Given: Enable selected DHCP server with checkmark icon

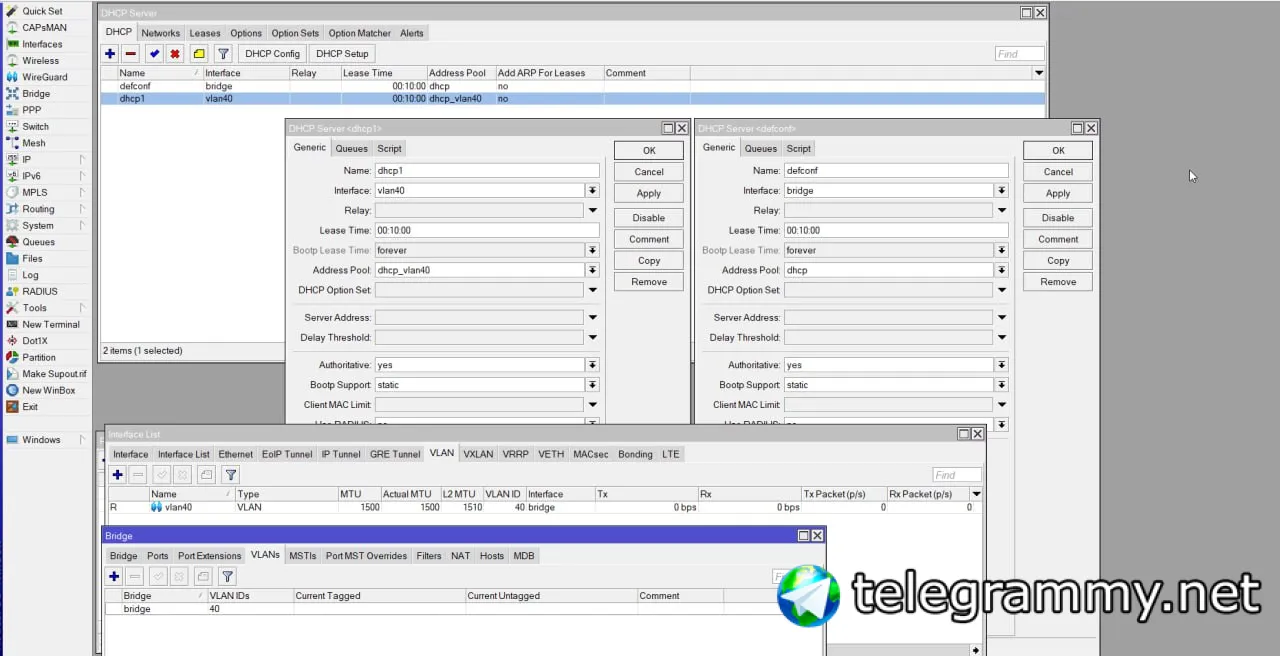Looking at the screenshot, I should coord(154,54).
